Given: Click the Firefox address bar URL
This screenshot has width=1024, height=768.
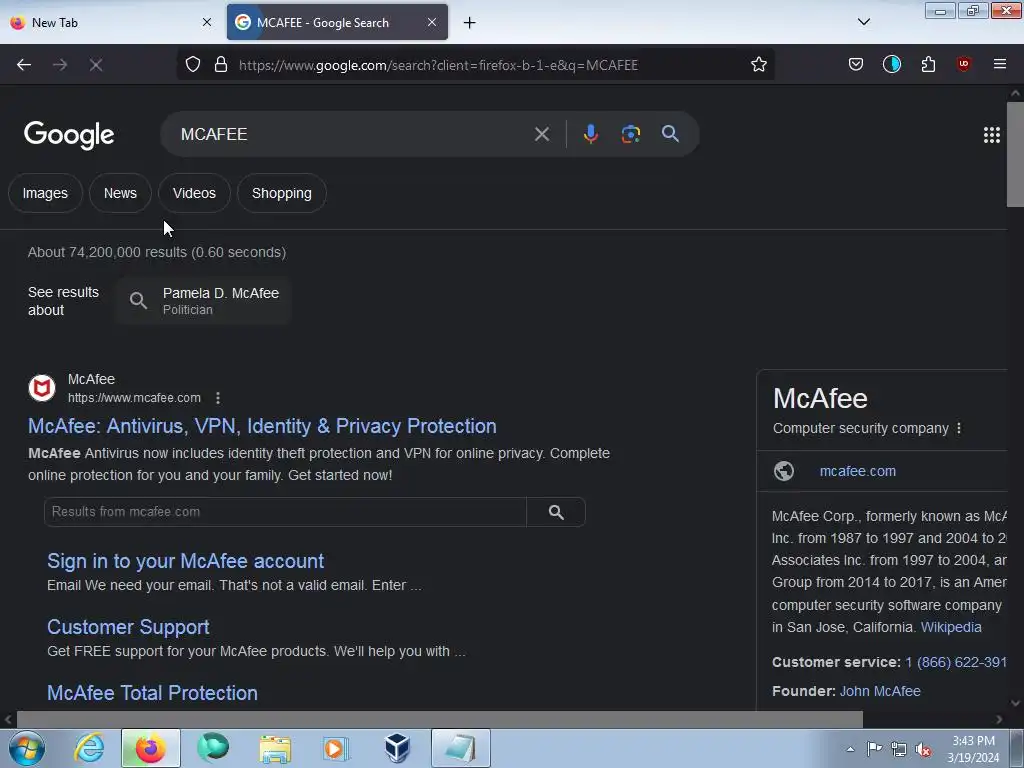Looking at the screenshot, I should tap(438, 65).
